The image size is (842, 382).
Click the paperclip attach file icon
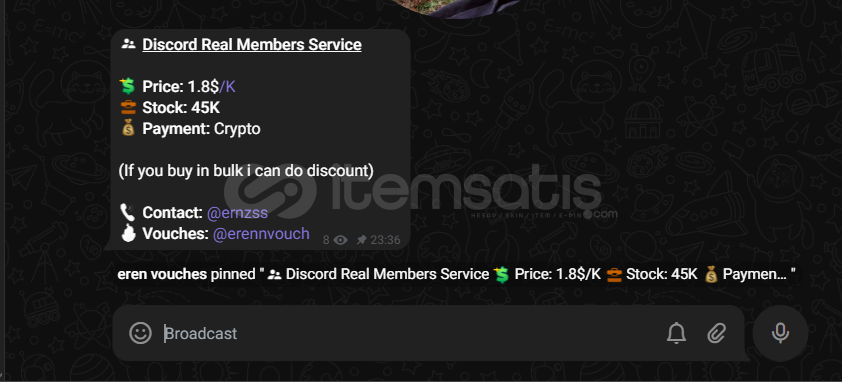[716, 334]
